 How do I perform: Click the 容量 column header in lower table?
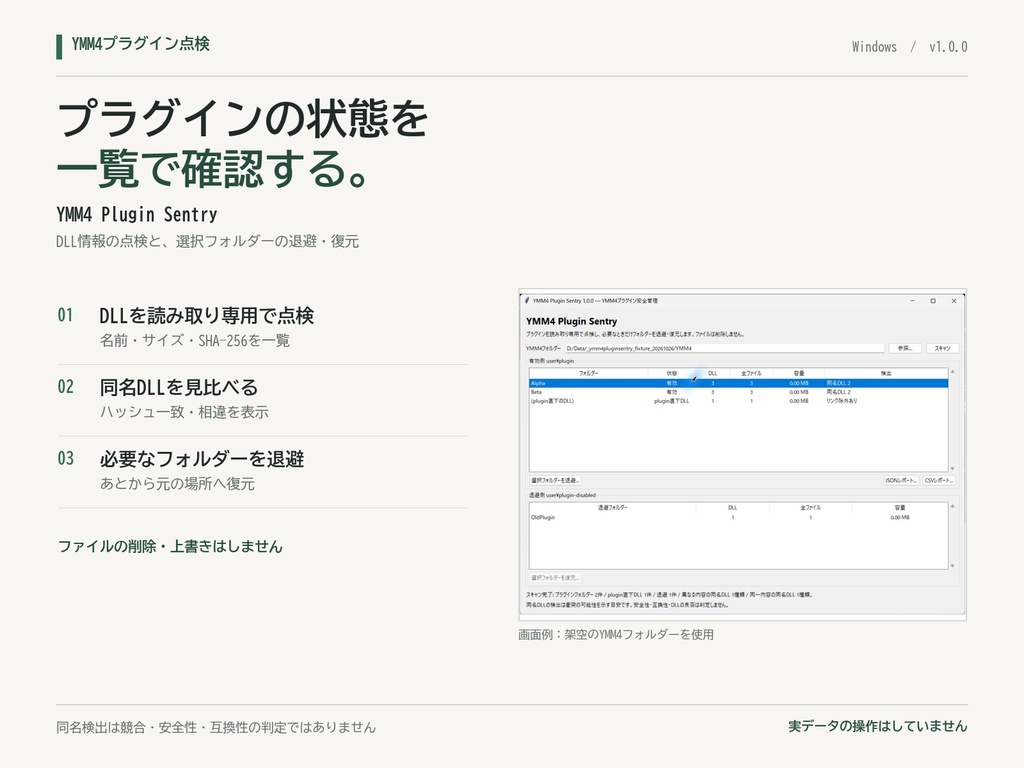click(x=900, y=507)
